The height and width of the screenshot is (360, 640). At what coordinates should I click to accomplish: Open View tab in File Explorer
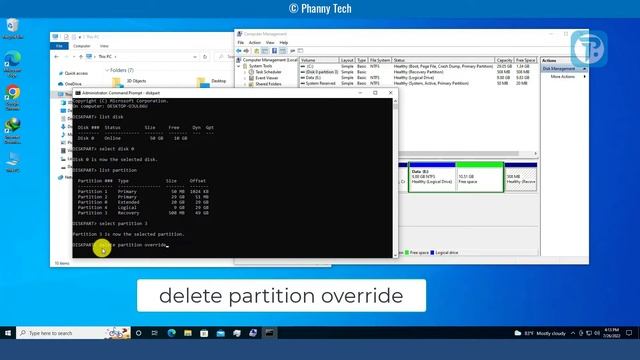(104, 46)
